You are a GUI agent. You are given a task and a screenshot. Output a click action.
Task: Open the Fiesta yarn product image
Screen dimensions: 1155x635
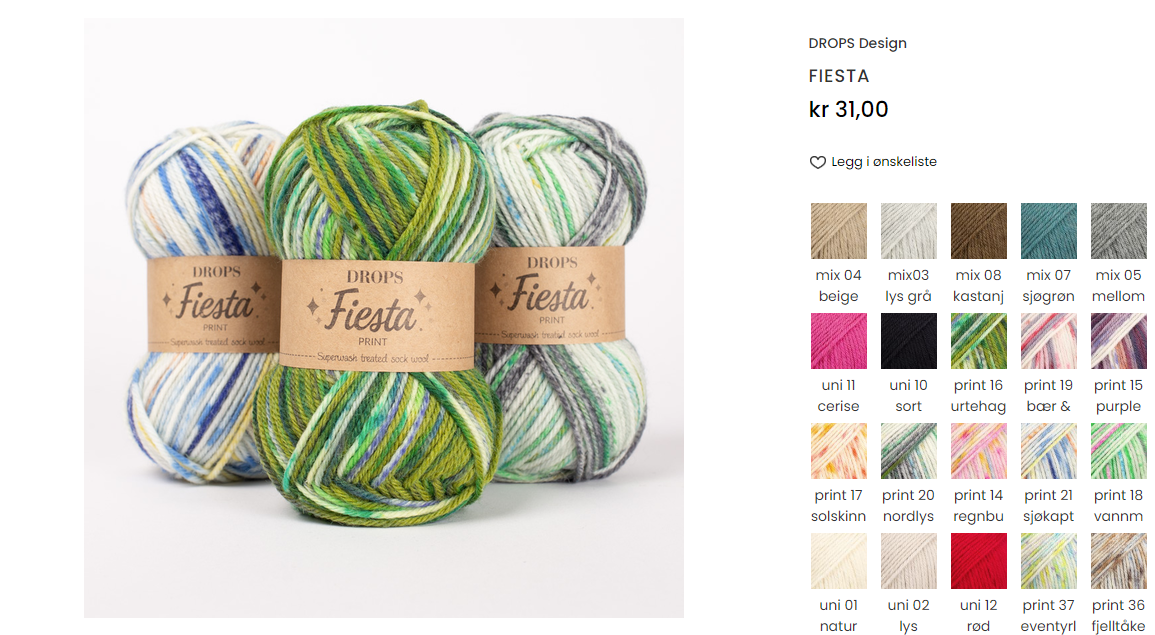tap(383, 318)
